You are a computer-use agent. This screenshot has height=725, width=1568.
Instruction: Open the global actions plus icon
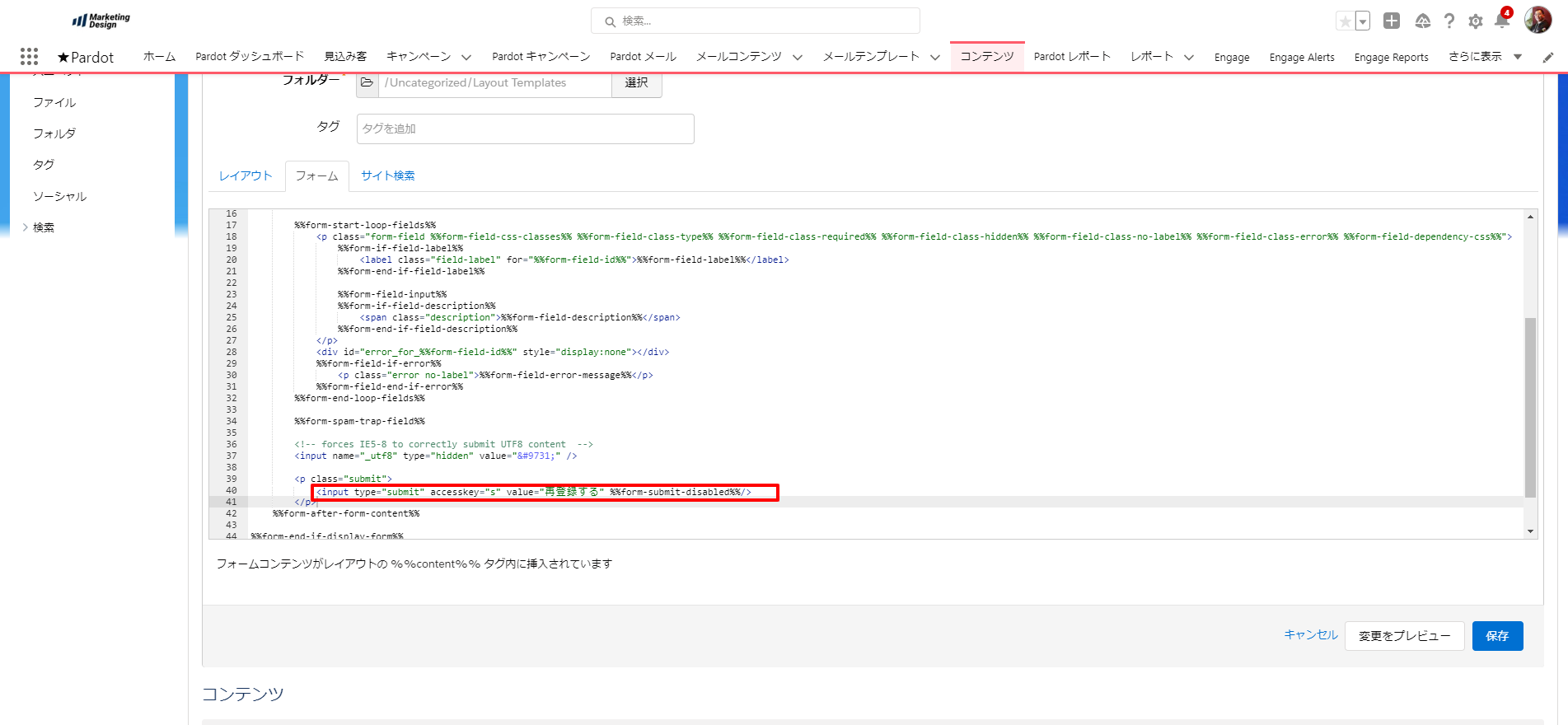[1392, 21]
